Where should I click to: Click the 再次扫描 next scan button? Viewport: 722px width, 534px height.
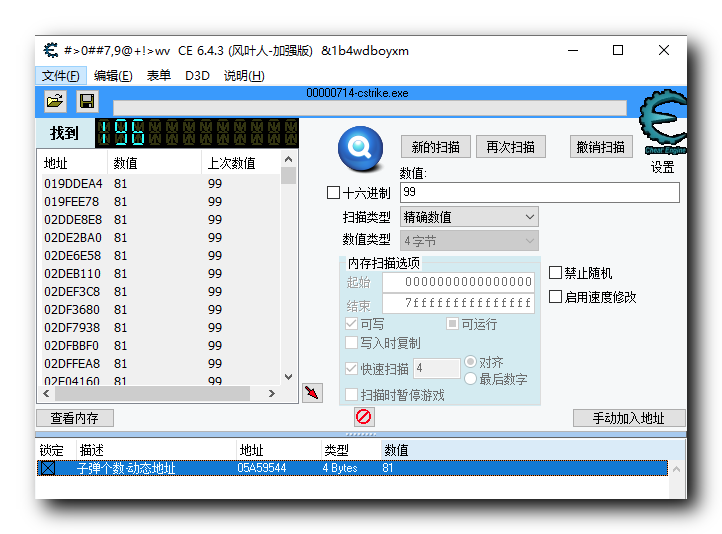(511, 147)
